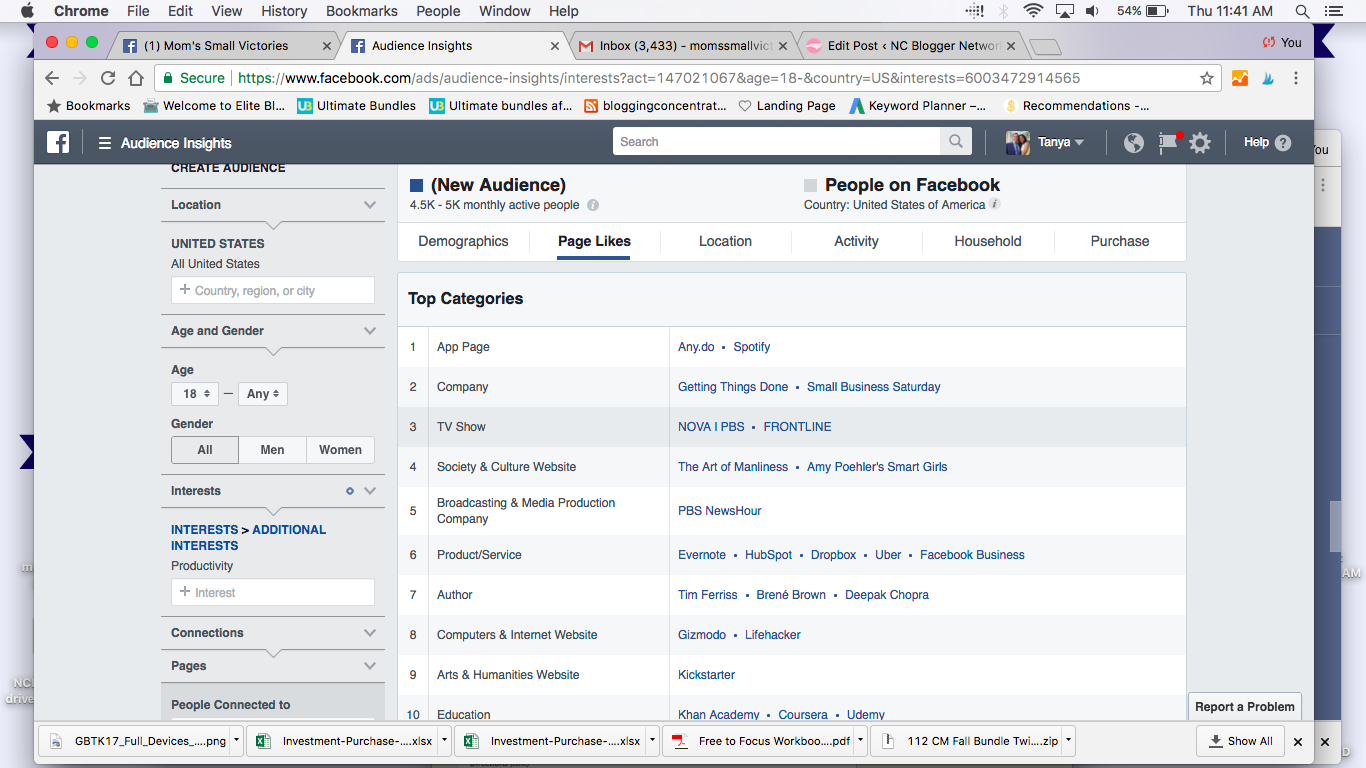Click the Interest input field

pyautogui.click(x=273, y=592)
